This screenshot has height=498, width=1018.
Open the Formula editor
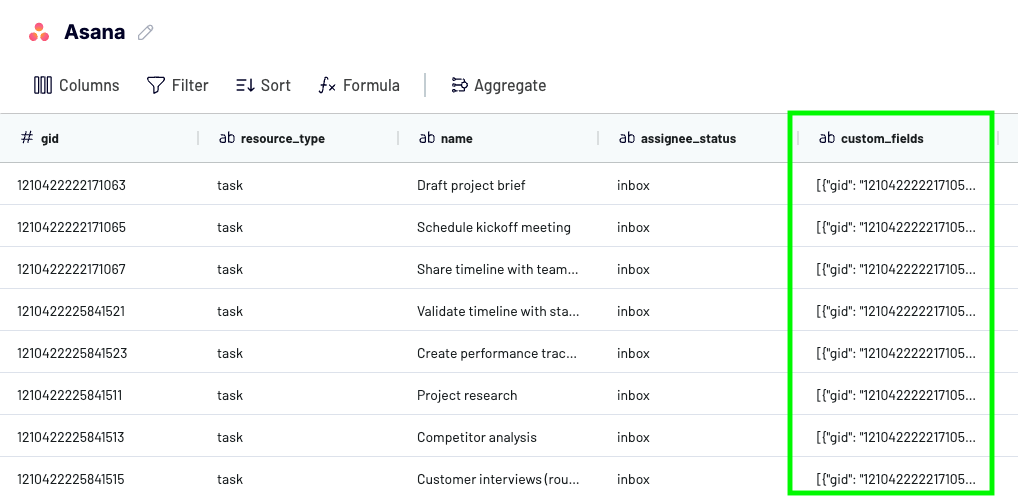(359, 85)
